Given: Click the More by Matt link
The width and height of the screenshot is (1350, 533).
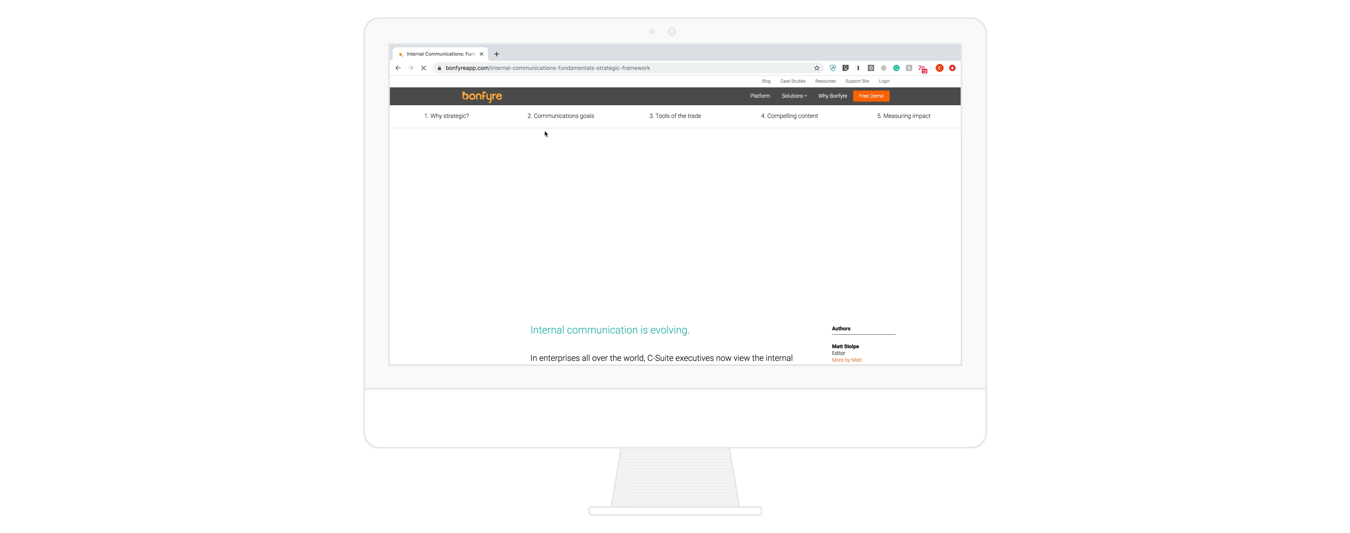Looking at the screenshot, I should tap(847, 360).
